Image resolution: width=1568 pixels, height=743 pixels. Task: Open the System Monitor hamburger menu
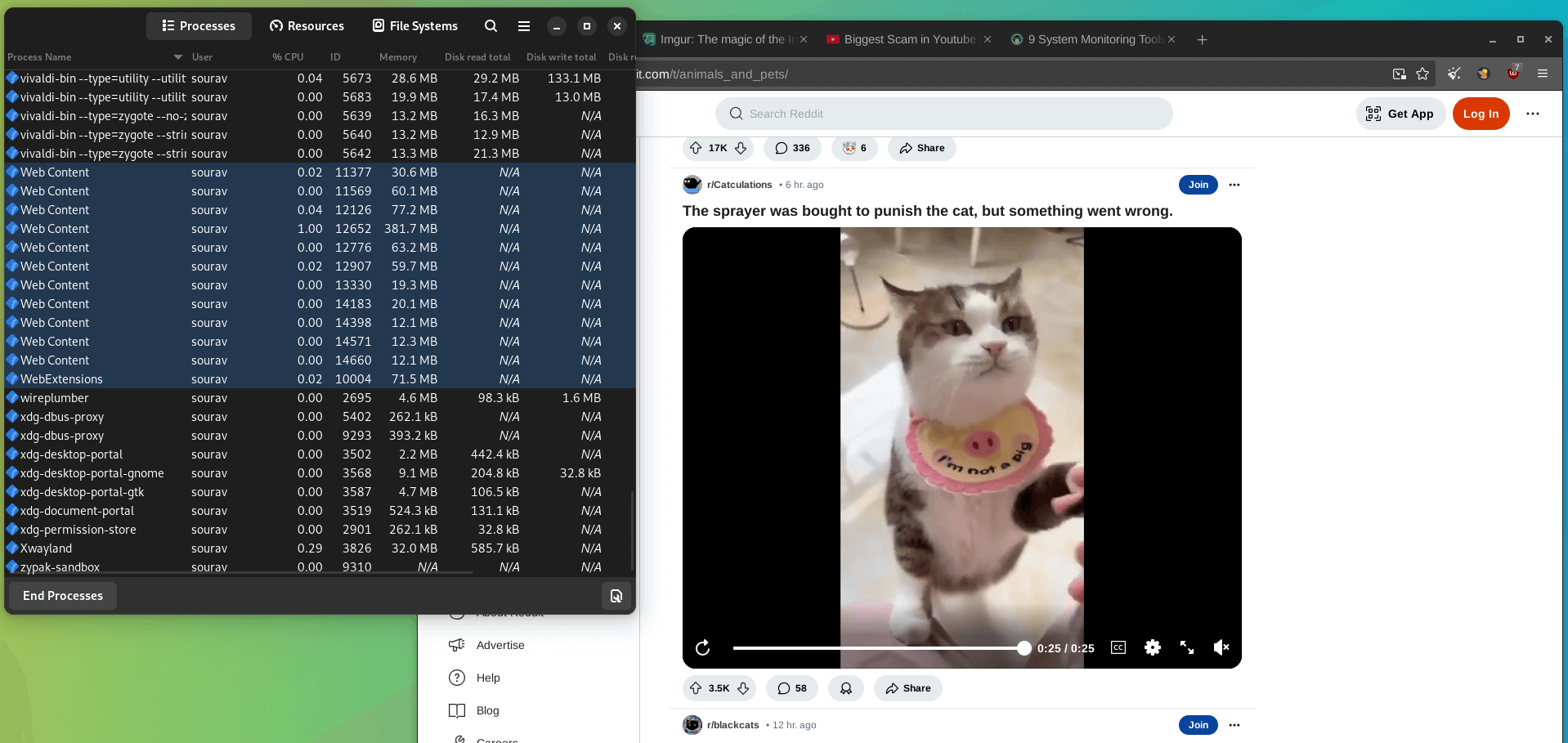click(x=524, y=26)
